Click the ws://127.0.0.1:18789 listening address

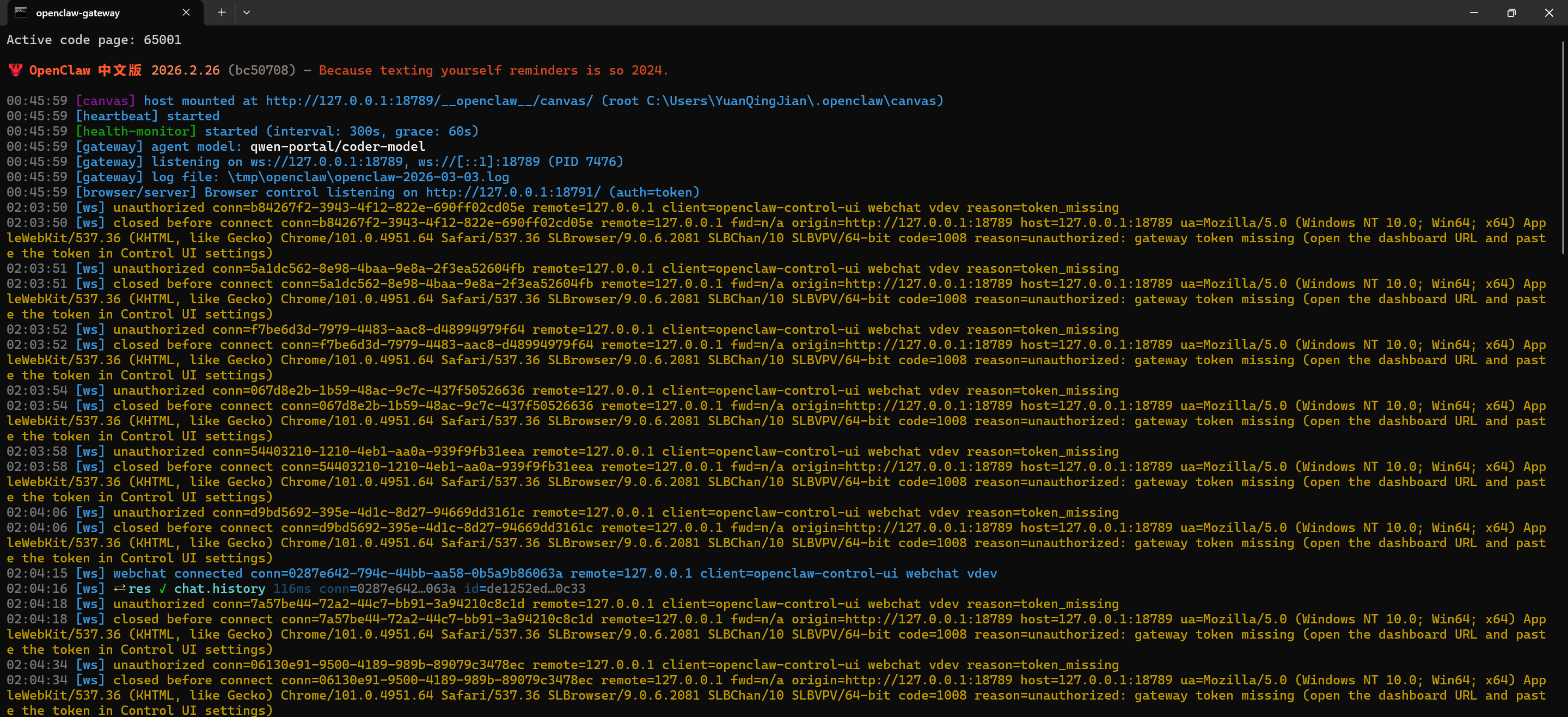click(326, 162)
